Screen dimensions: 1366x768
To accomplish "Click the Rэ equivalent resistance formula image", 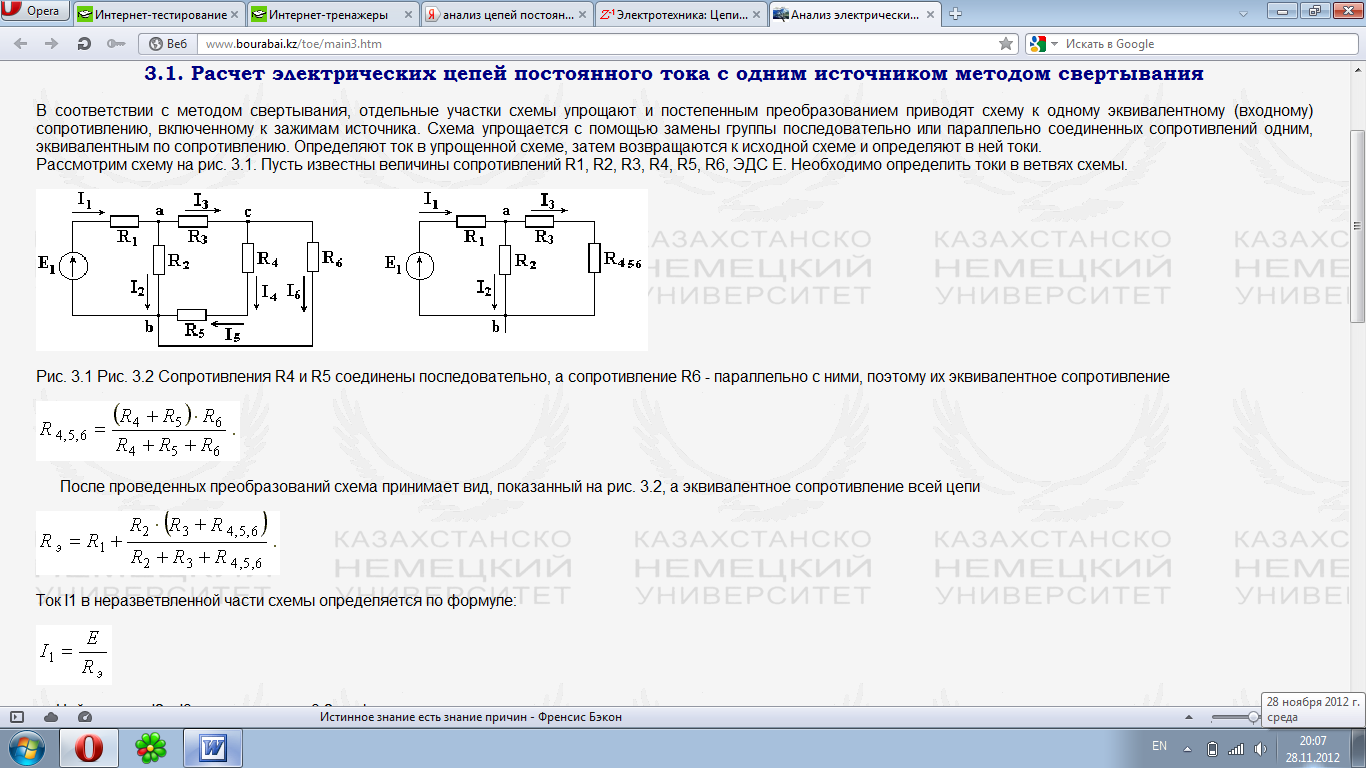I will [157, 542].
